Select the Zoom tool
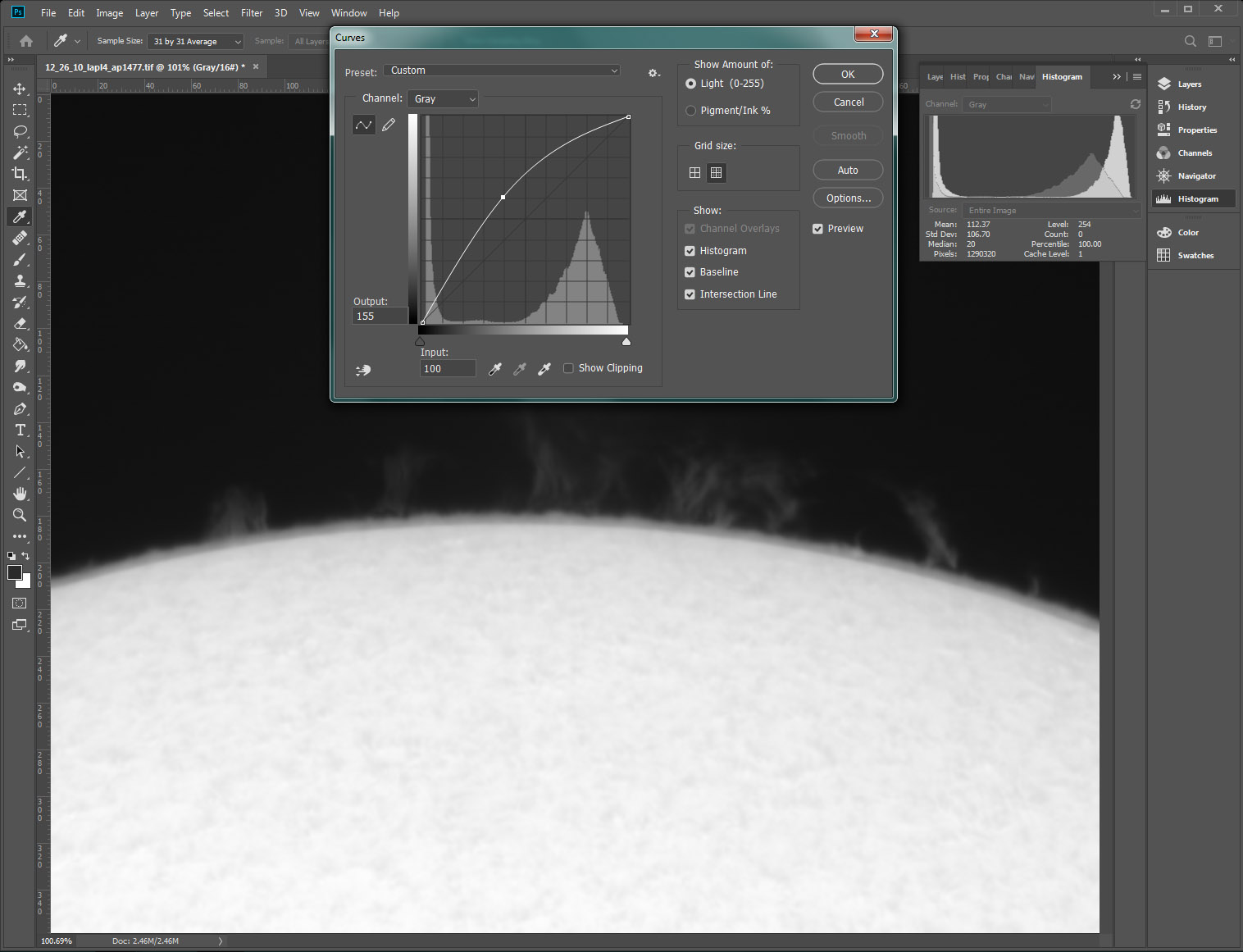 (x=20, y=515)
